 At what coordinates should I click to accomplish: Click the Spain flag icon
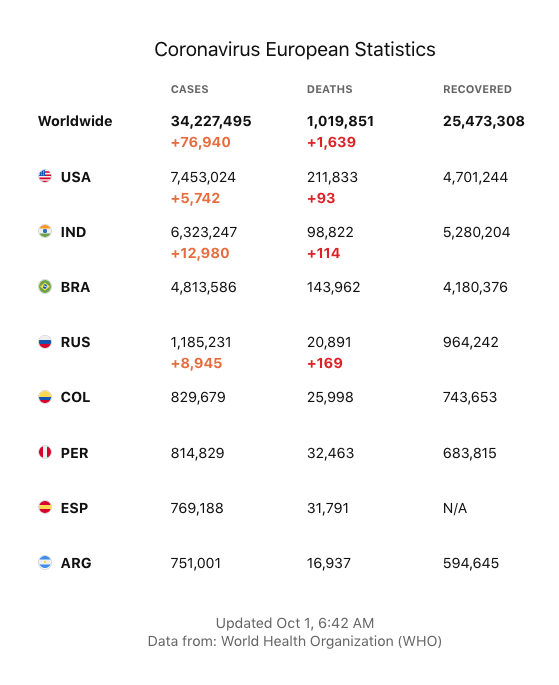click(45, 507)
